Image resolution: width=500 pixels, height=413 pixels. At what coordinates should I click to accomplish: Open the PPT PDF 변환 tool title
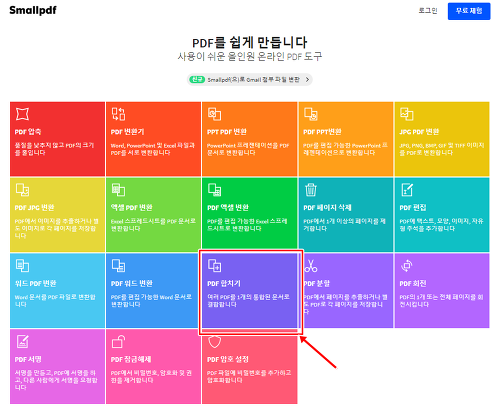click(x=227, y=132)
